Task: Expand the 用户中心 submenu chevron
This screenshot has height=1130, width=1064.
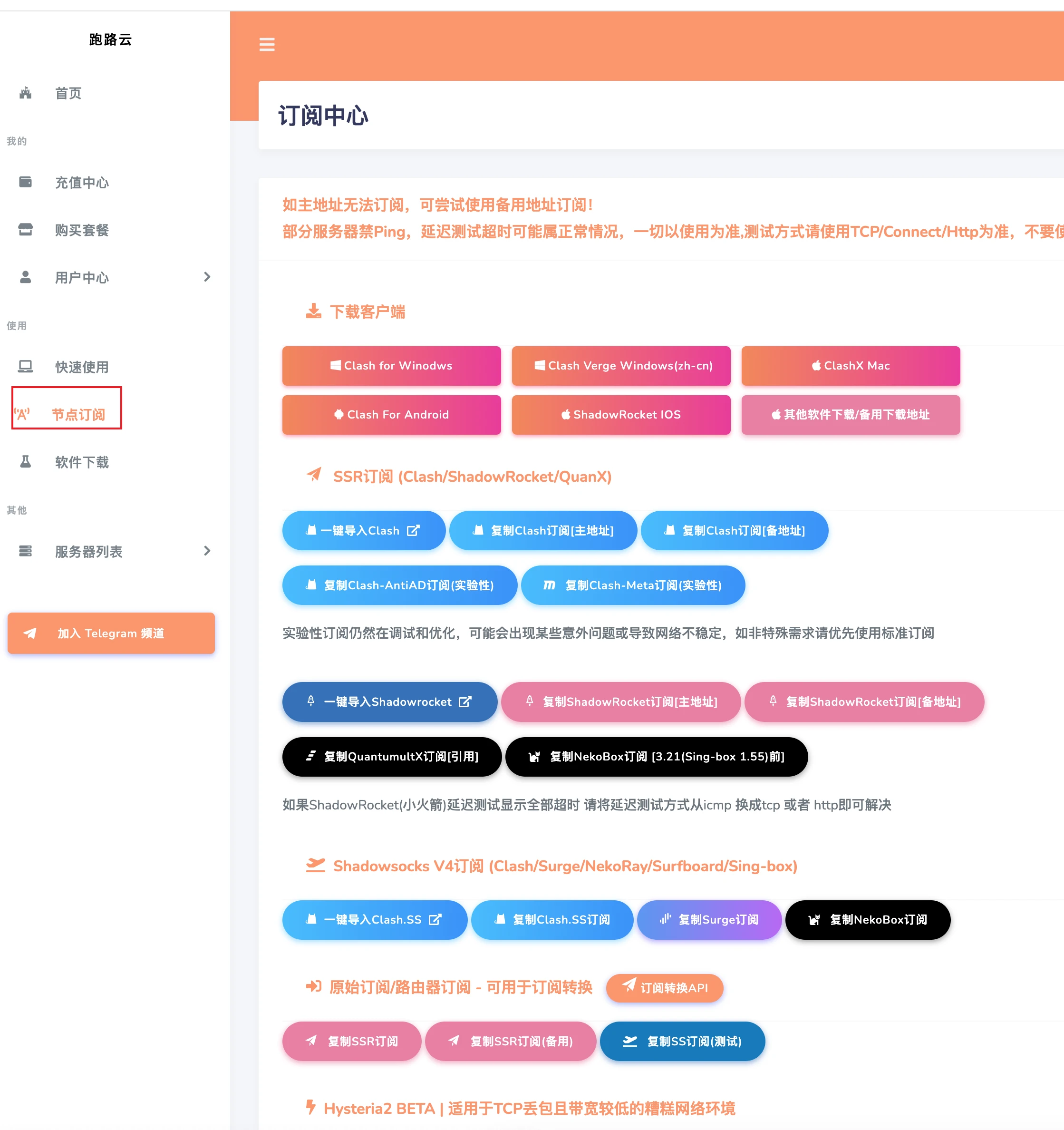Action: point(207,277)
